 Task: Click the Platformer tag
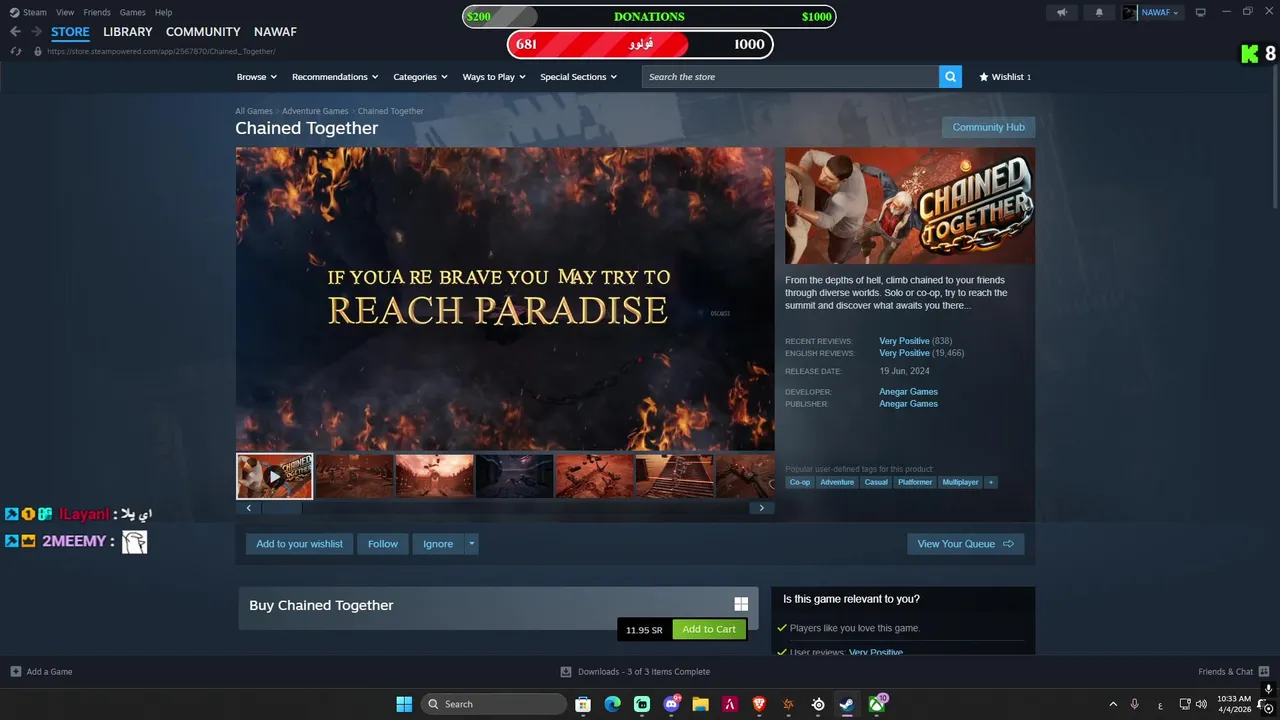click(x=915, y=482)
